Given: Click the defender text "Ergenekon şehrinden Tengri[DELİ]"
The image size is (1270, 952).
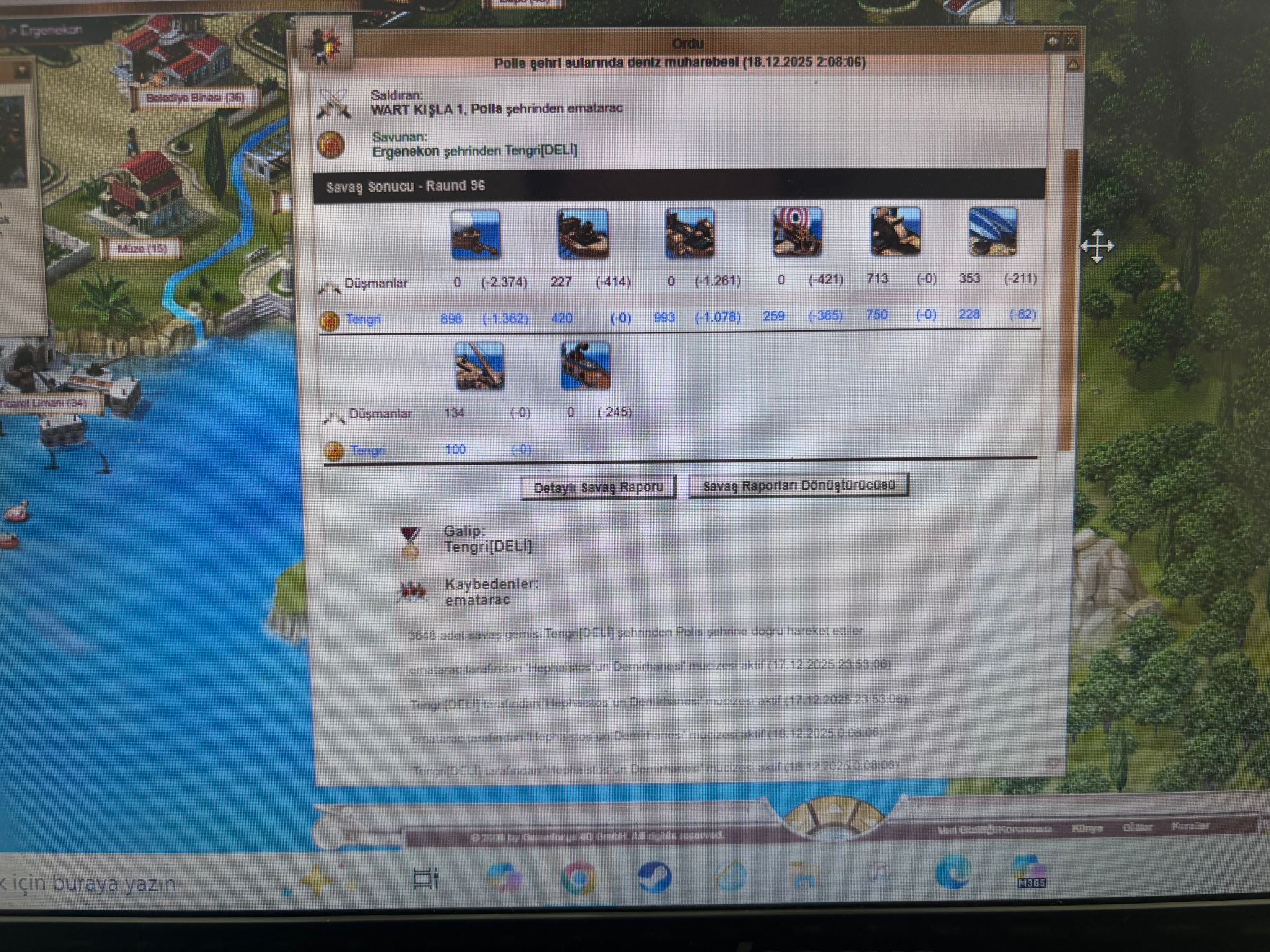Looking at the screenshot, I should click(474, 151).
